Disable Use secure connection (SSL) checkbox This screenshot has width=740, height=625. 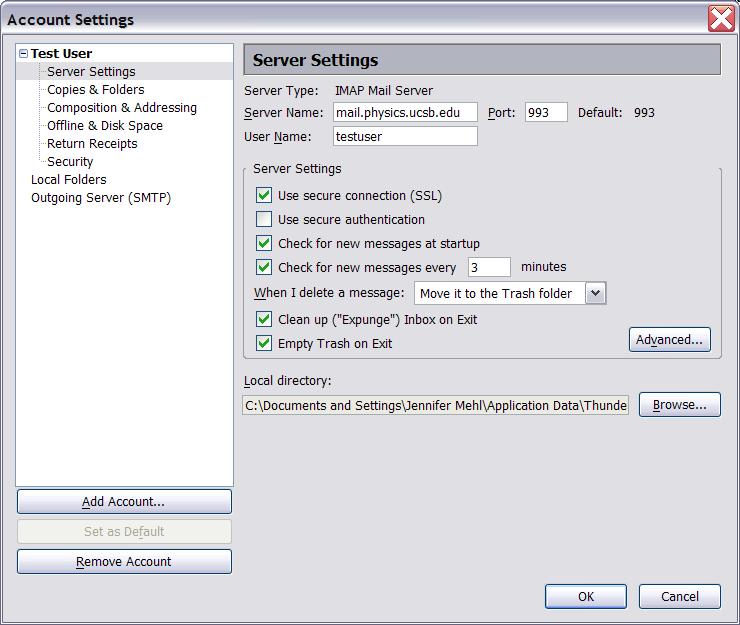point(264,195)
